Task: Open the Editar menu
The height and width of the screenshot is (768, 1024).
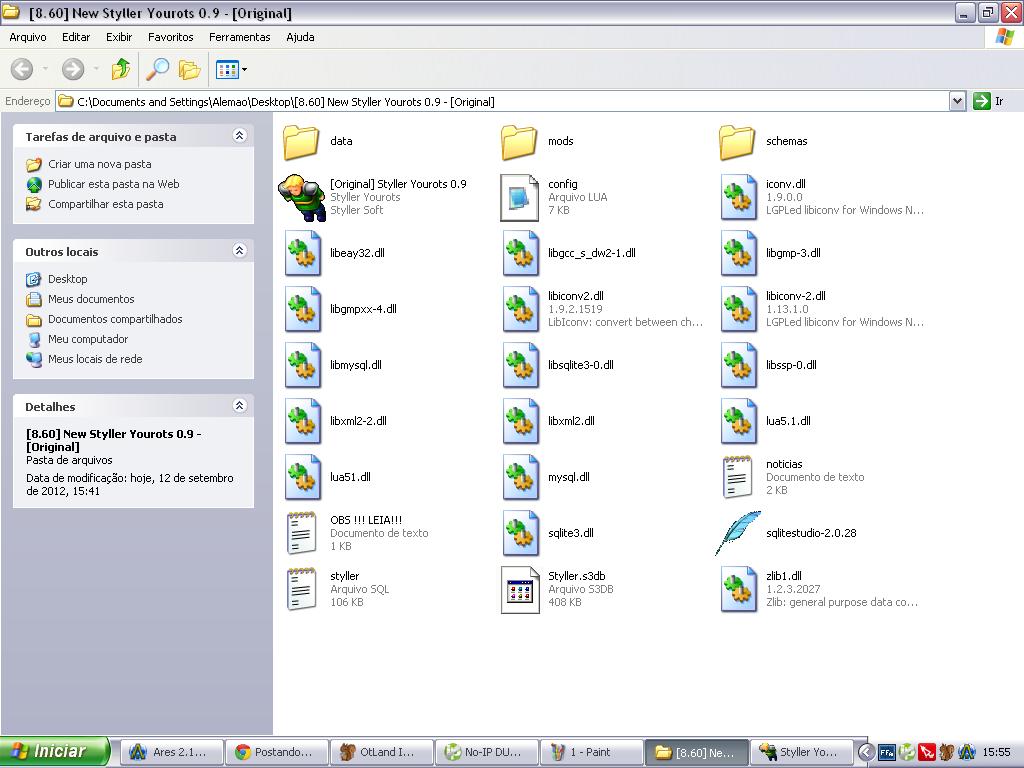Action: click(76, 37)
